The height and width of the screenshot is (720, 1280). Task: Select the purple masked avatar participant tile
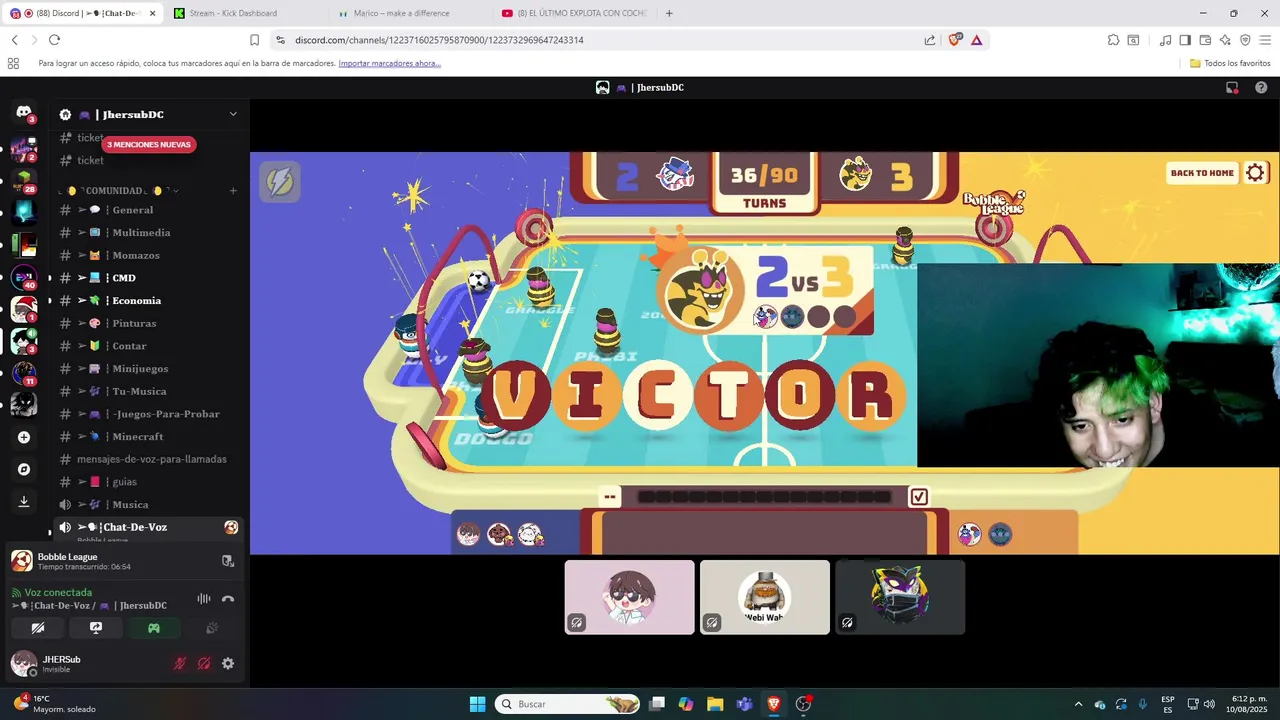(x=900, y=597)
